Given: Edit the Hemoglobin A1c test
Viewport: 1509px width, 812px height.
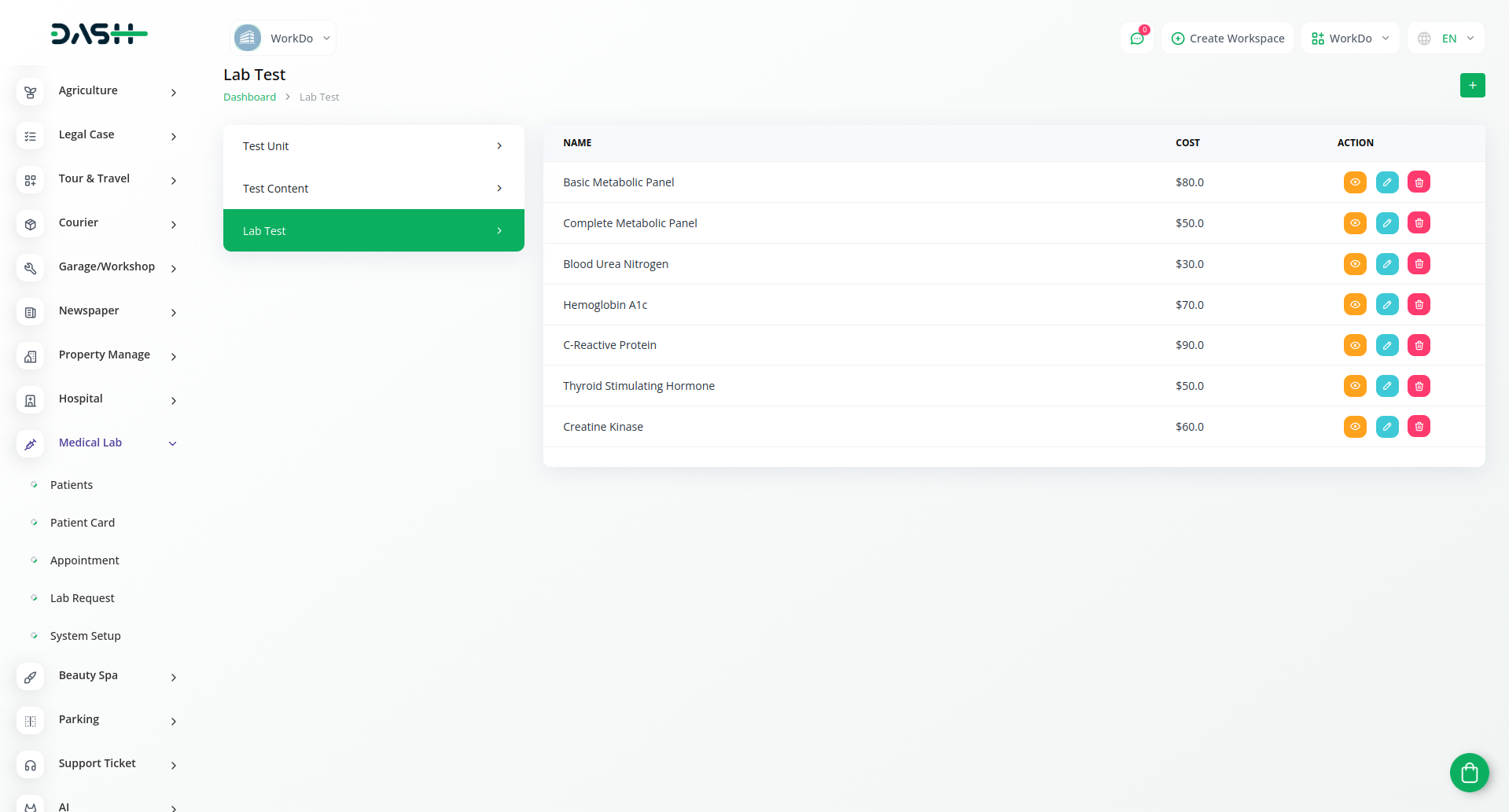Looking at the screenshot, I should 1387,305.
